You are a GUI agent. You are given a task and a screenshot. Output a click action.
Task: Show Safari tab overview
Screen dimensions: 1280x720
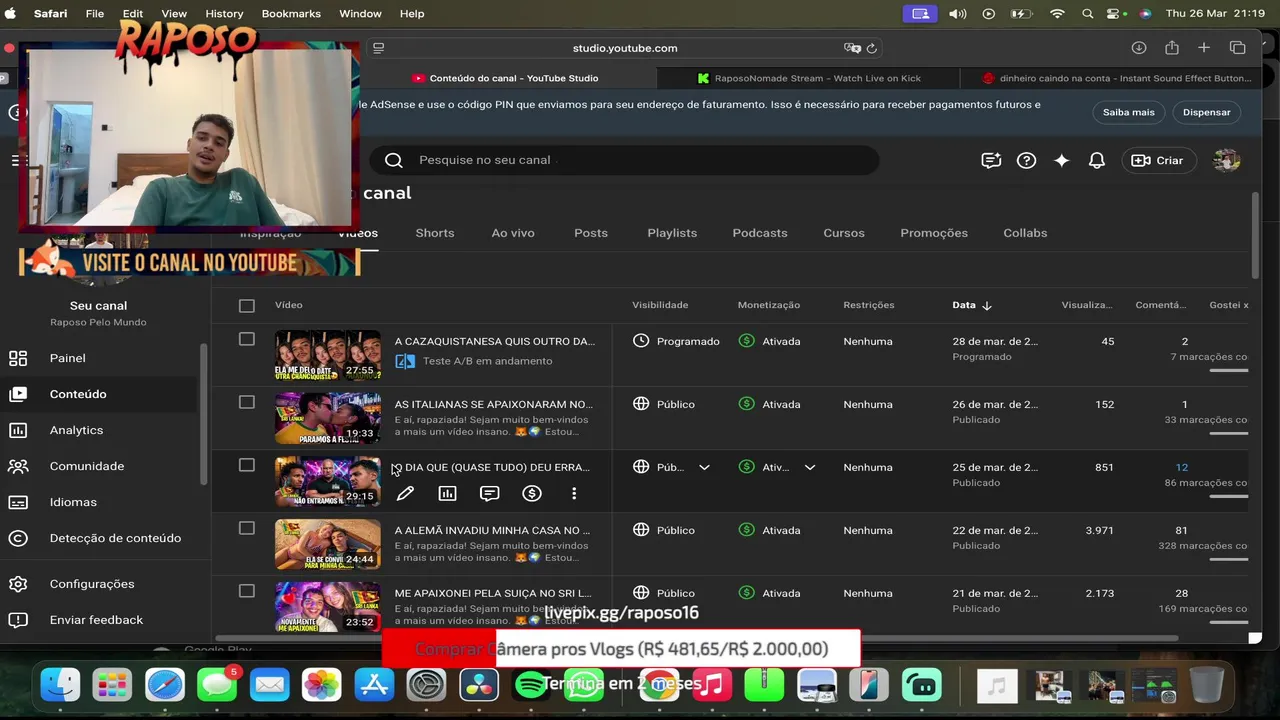(1237, 48)
